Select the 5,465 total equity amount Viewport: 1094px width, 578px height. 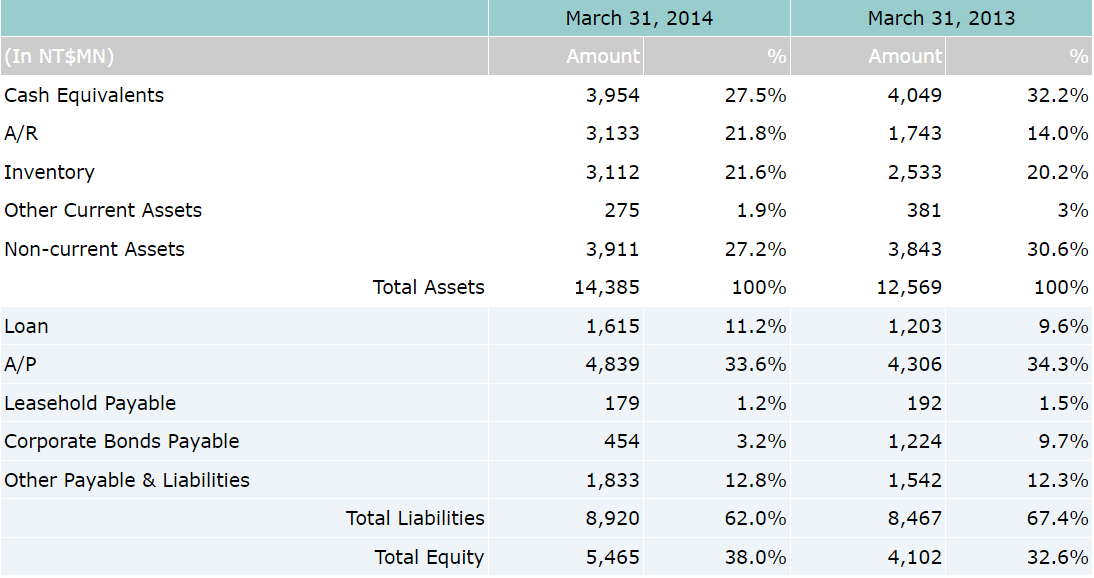(x=612, y=557)
